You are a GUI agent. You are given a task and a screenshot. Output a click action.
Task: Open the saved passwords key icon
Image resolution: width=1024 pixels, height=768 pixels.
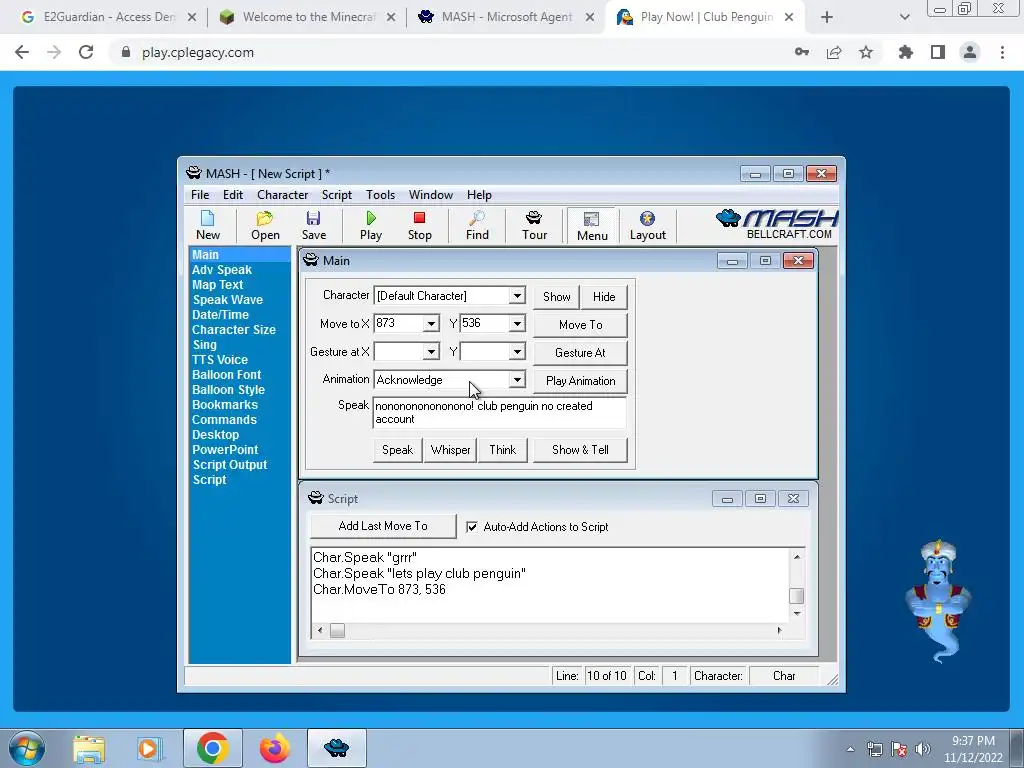coord(802,52)
